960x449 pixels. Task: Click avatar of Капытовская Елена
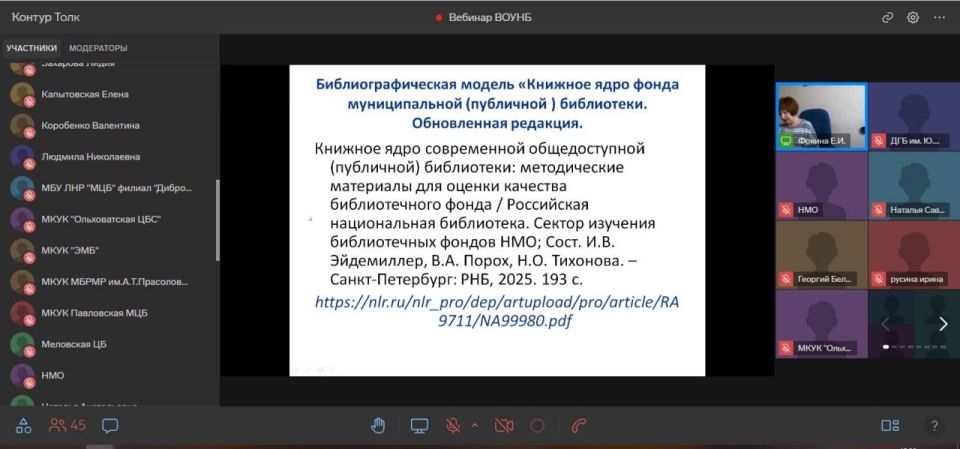(22, 94)
